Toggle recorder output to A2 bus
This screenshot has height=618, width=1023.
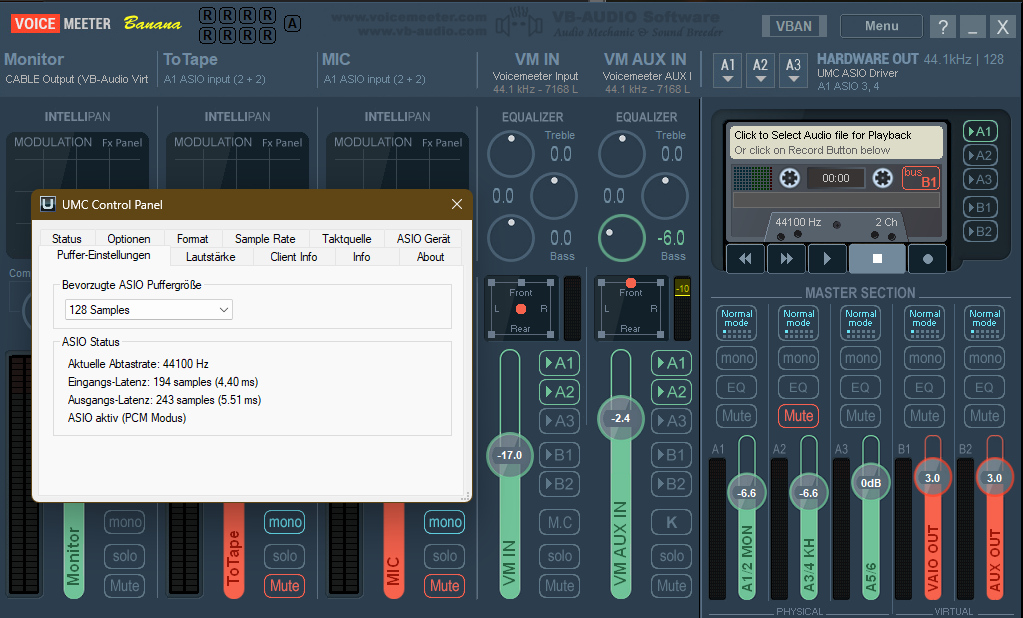[980, 155]
